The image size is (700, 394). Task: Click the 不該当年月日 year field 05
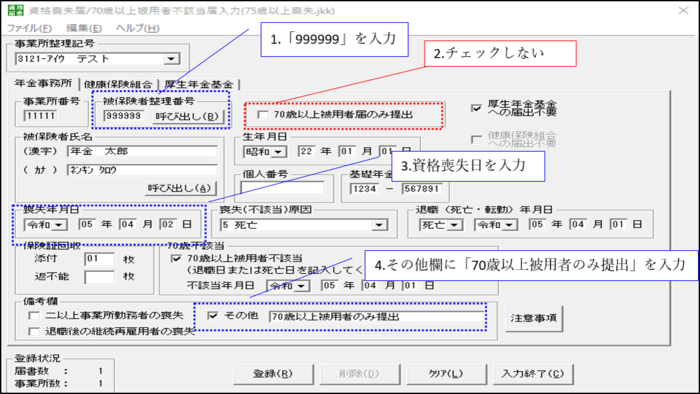pos(329,286)
